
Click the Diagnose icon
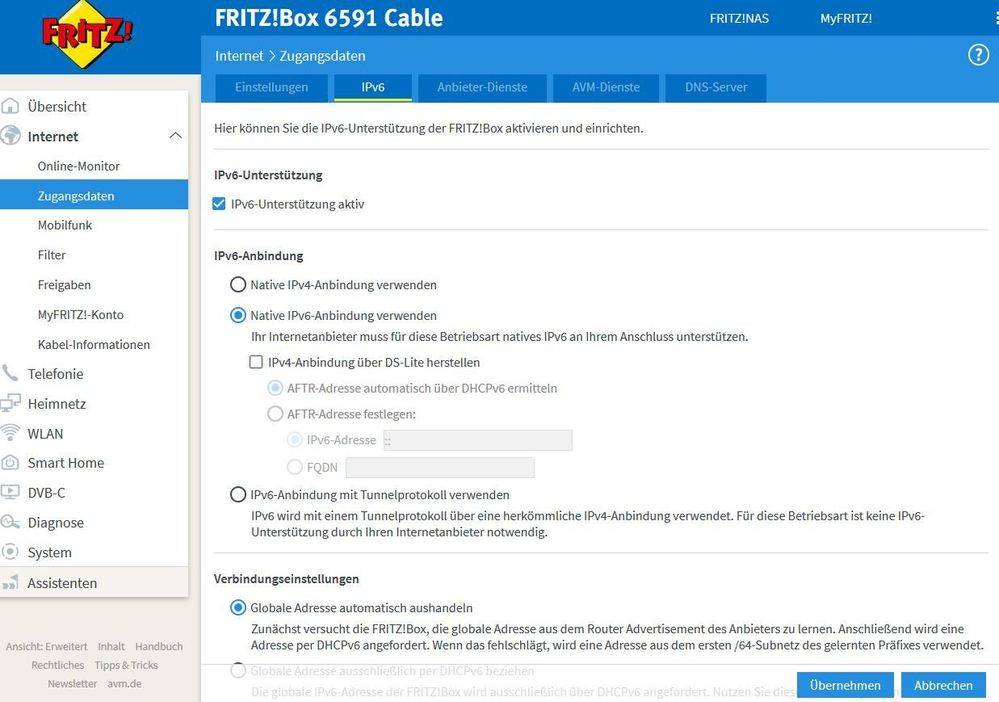(11, 522)
